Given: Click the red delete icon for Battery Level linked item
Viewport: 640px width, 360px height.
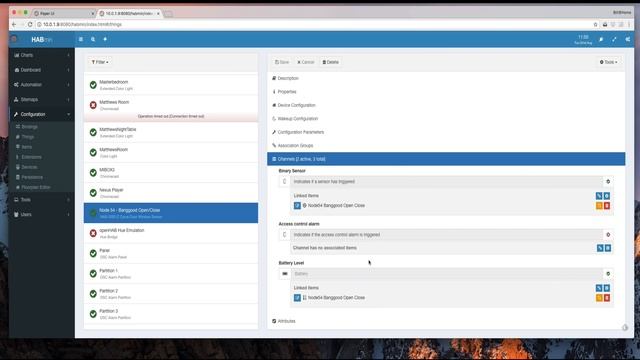Looking at the screenshot, I should click(607, 298).
